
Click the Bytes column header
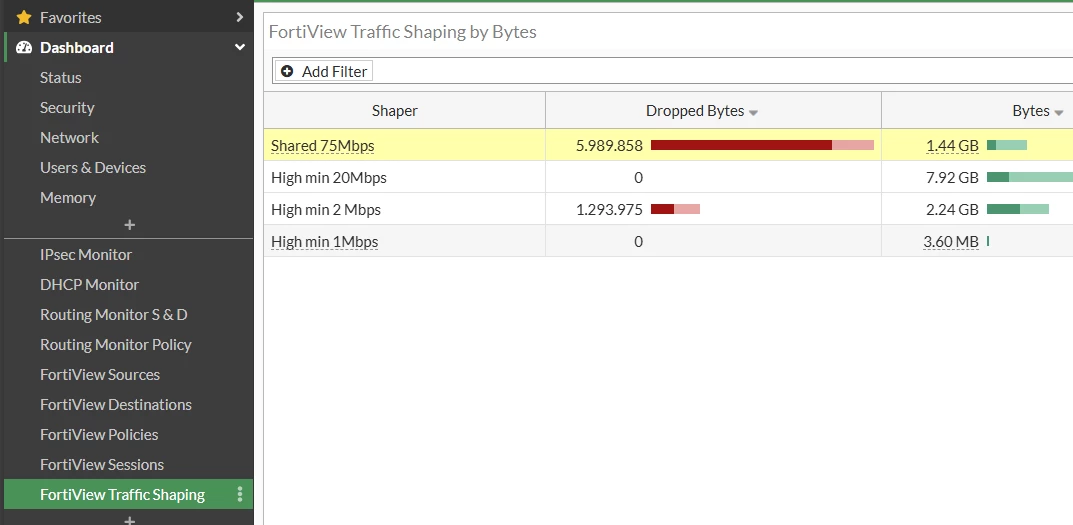tap(977, 111)
